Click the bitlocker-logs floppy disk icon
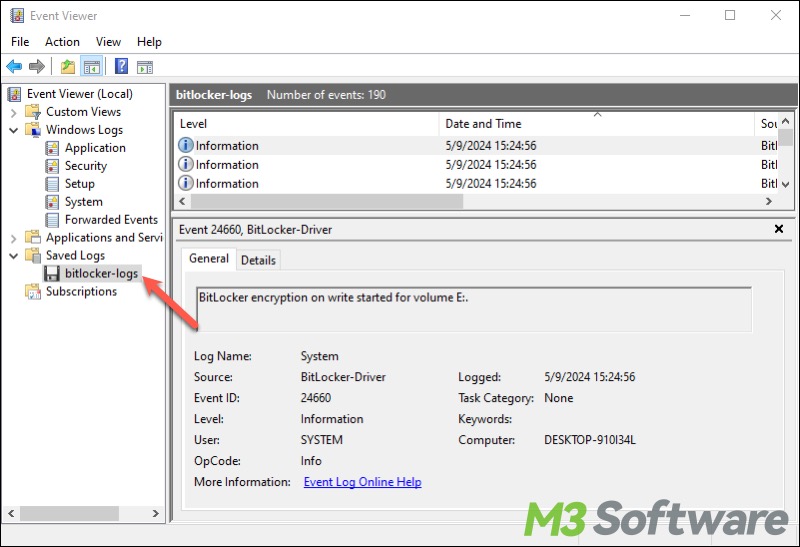The height and width of the screenshot is (547, 800). click(52, 274)
